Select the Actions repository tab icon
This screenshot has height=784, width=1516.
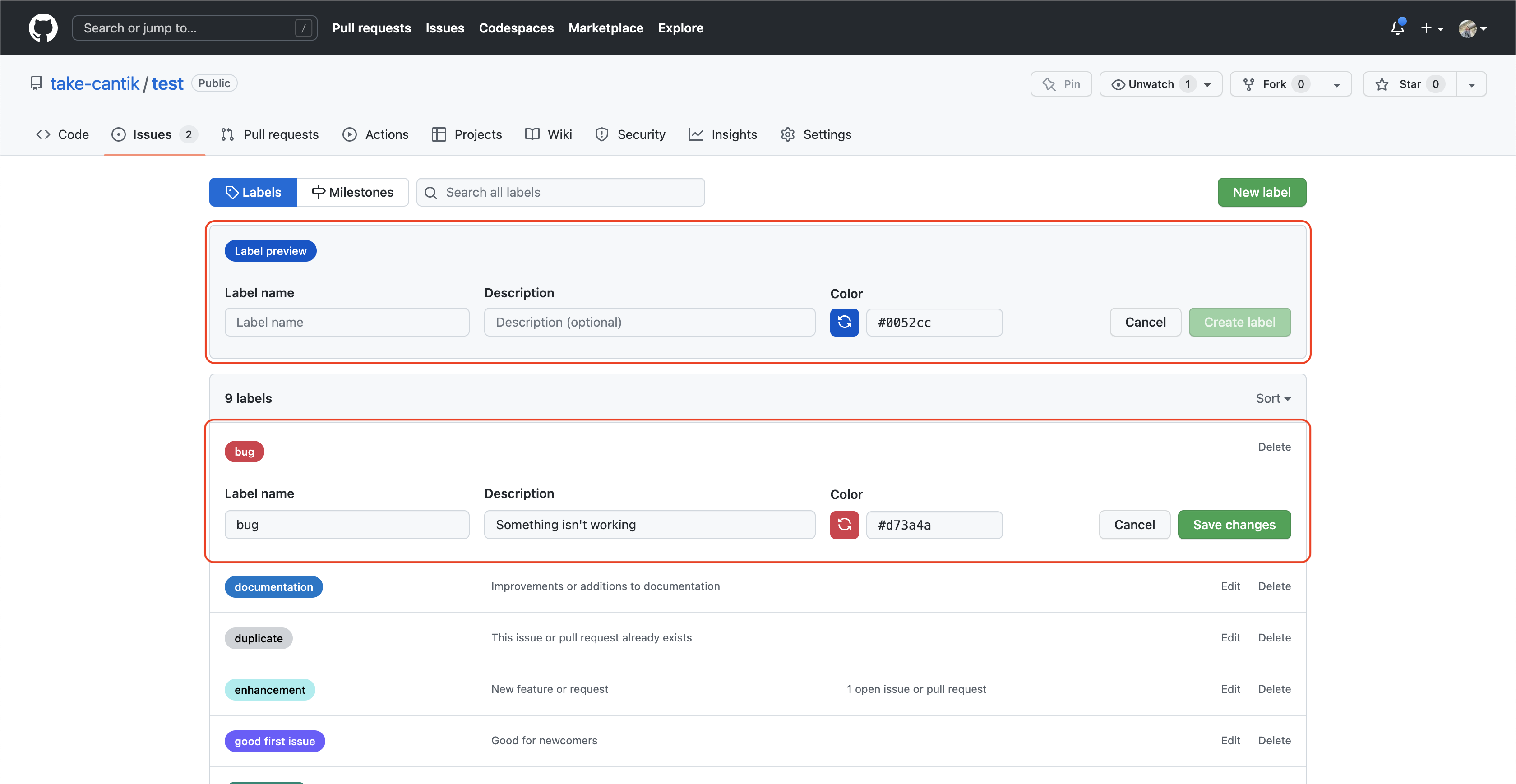(x=350, y=134)
